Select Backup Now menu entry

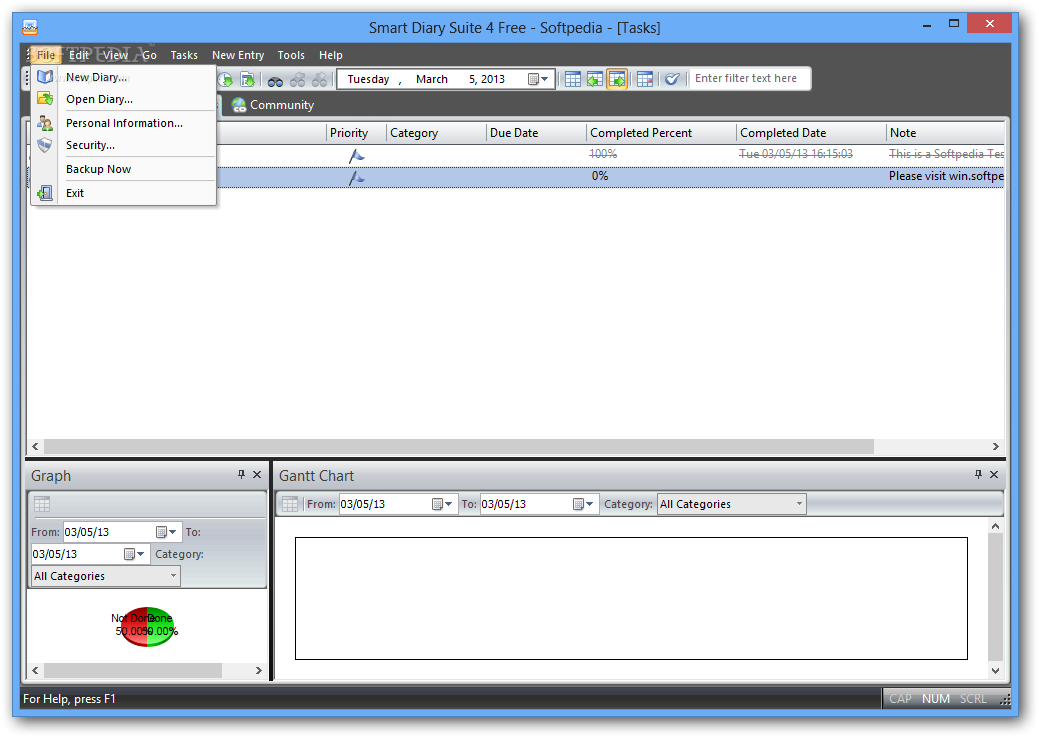[x=124, y=169]
